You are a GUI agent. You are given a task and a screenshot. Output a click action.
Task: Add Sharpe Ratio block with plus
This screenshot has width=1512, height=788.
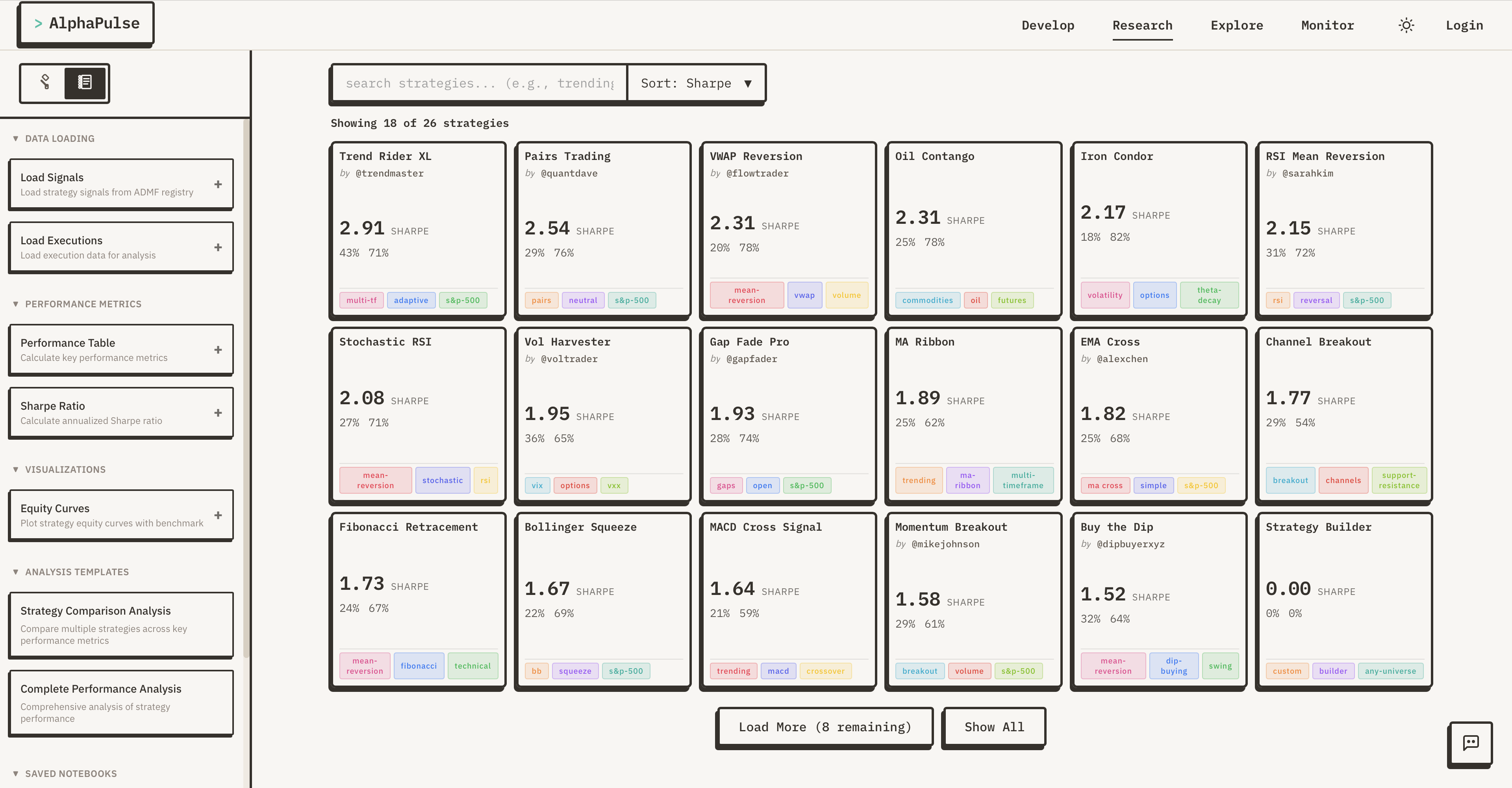click(218, 413)
